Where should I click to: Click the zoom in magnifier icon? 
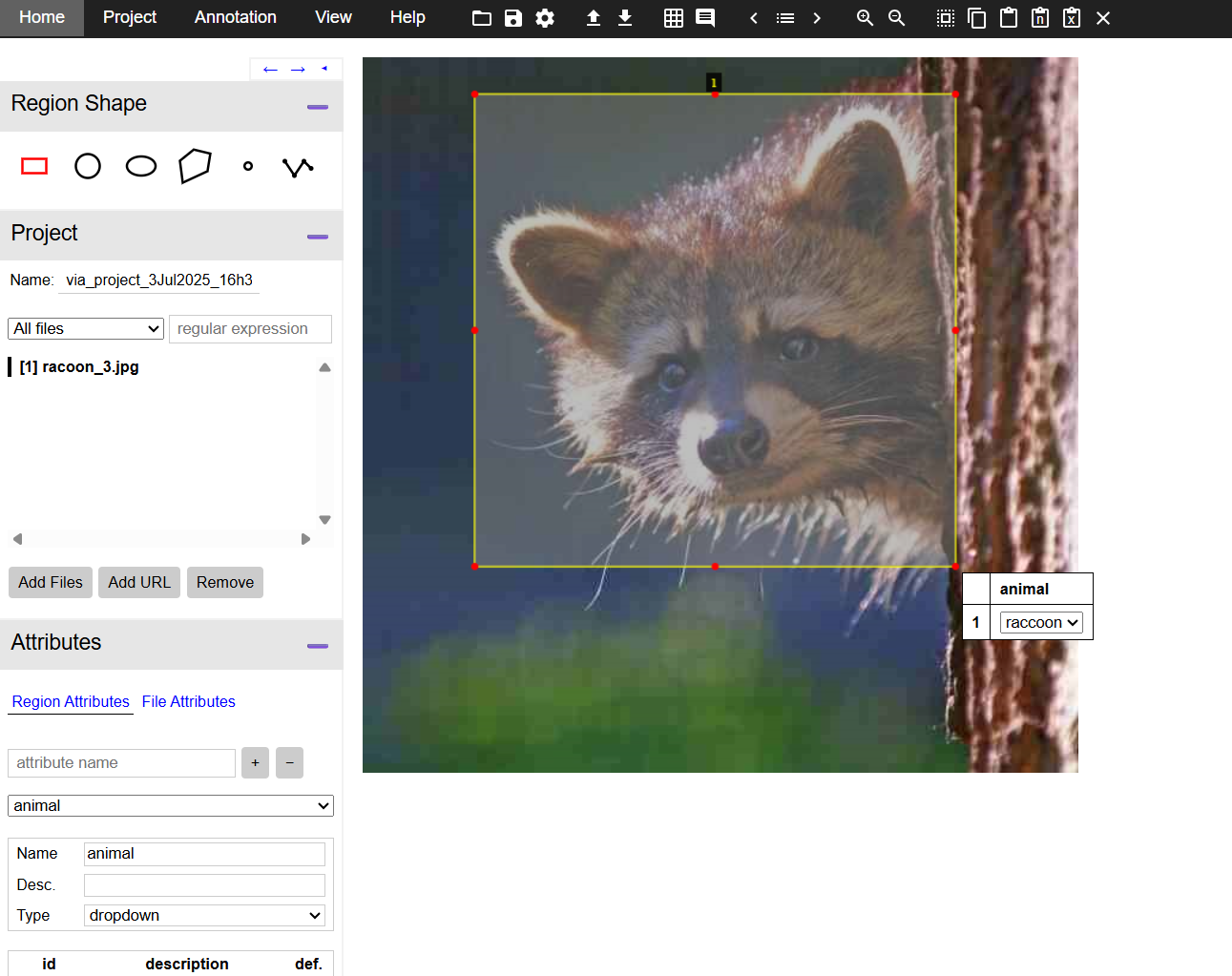coord(865,18)
